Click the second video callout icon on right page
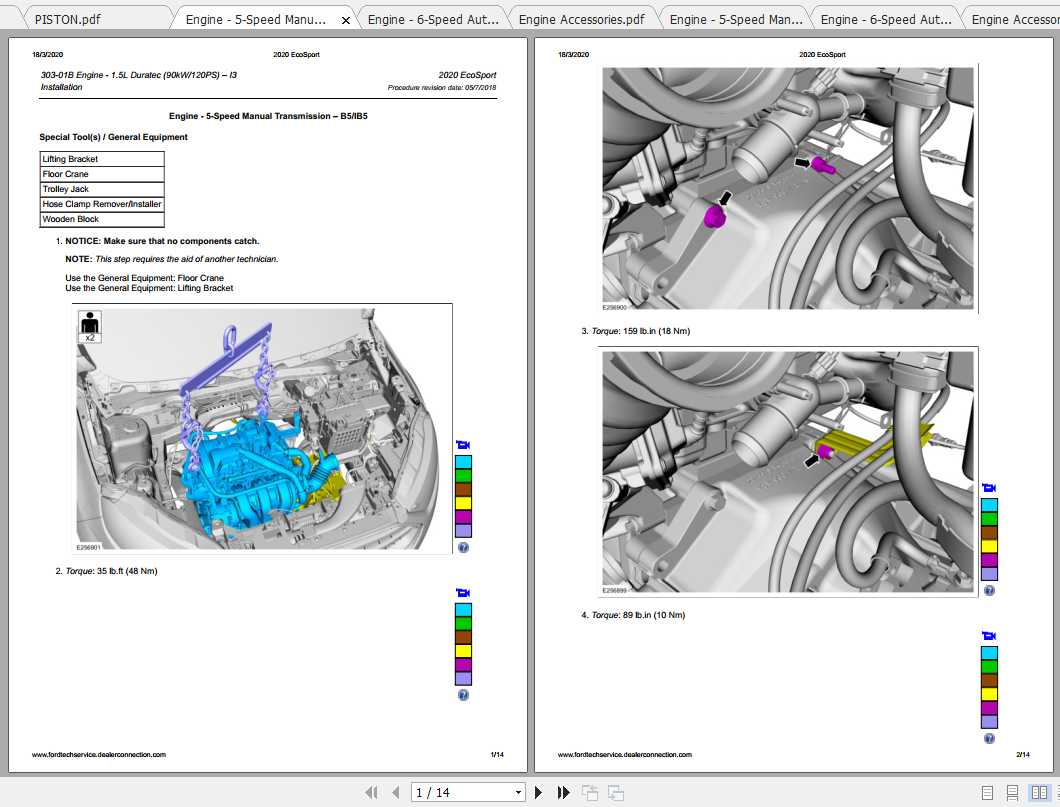 point(989,635)
